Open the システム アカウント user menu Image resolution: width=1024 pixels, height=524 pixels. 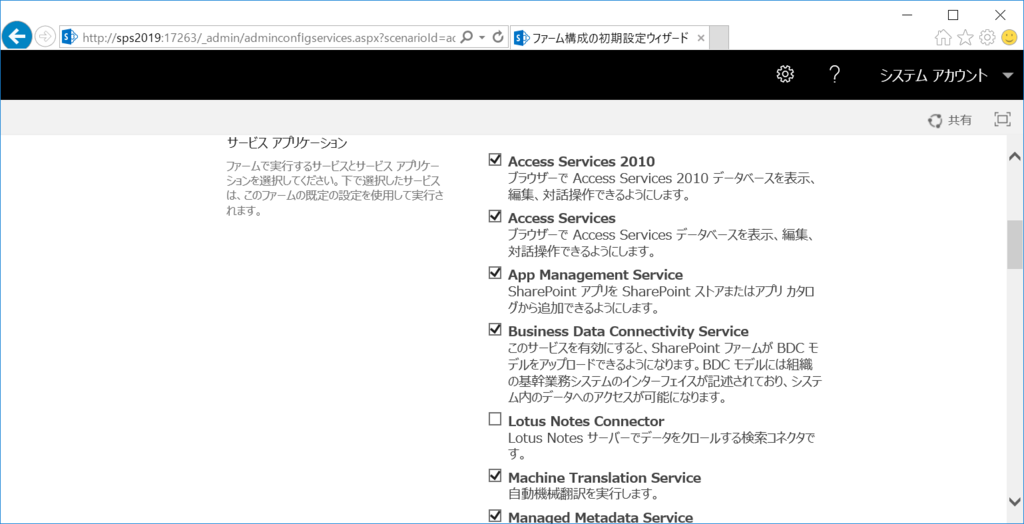(x=946, y=76)
